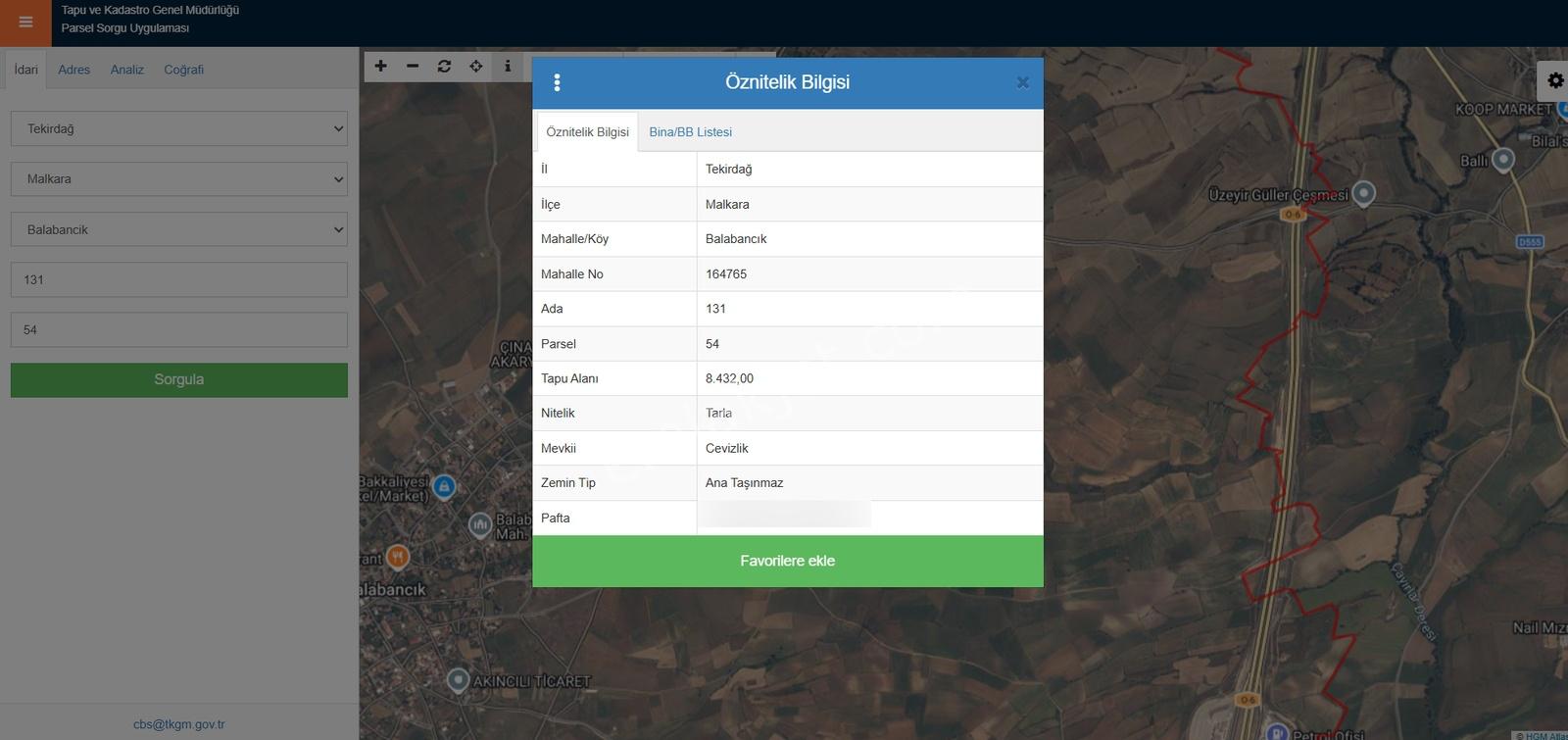
Task: Open the cbs@tkgm.gov.tr email link
Action: 179,724
